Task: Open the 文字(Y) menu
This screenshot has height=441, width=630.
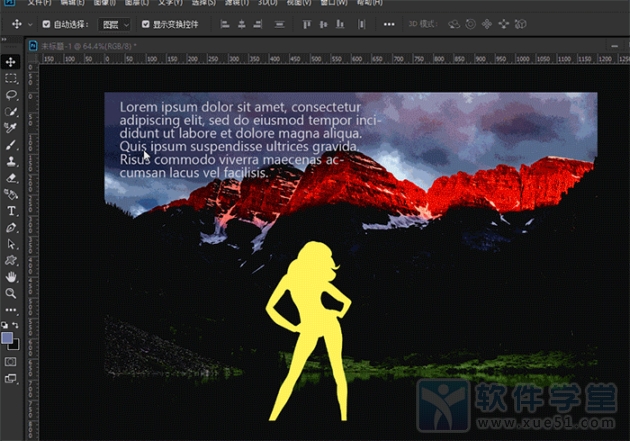Action: [x=170, y=2]
